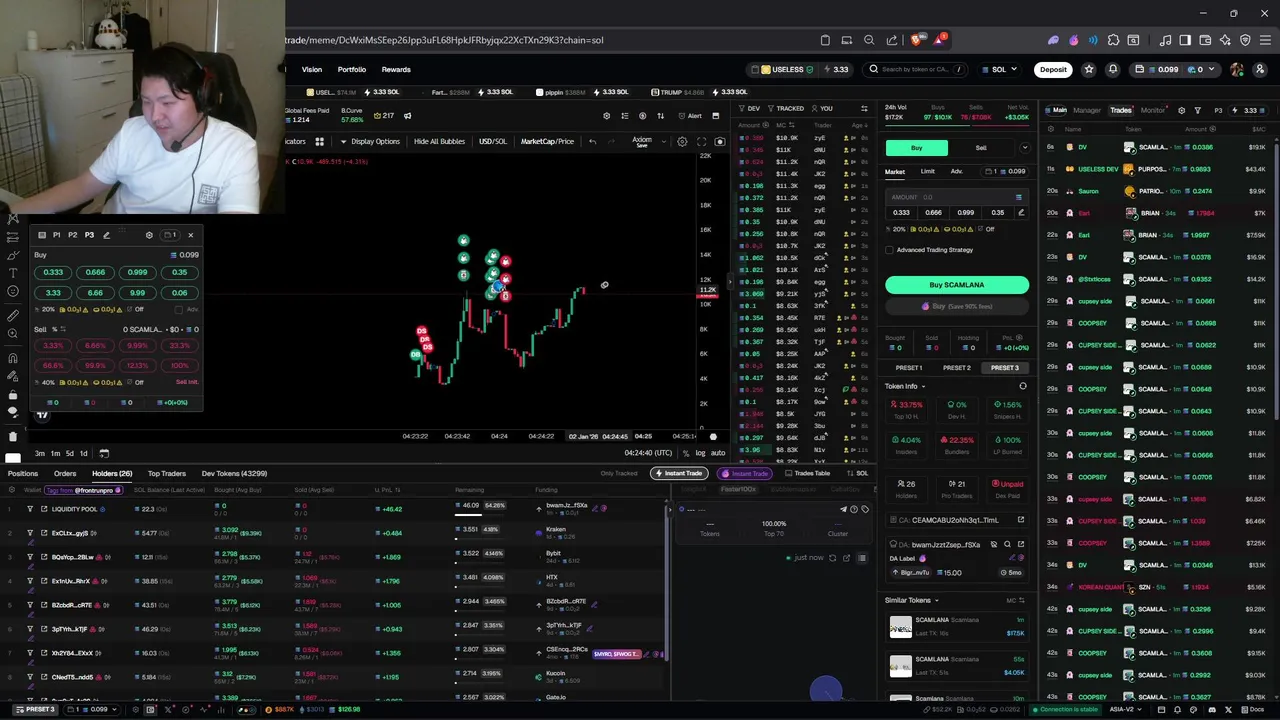Toggle MarketCap/Price display
The image size is (1280, 720).
coord(547,141)
